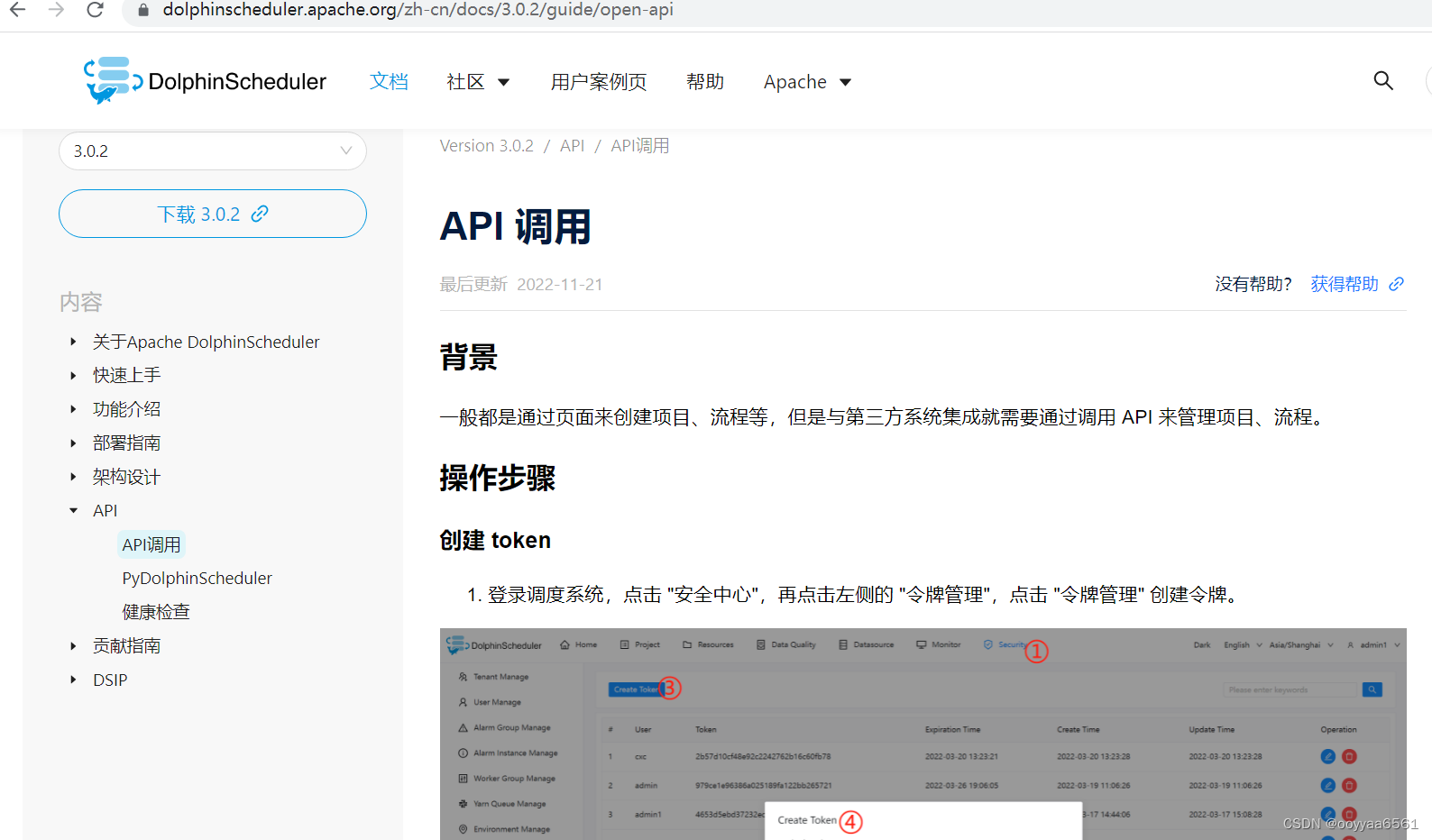Open the PyDolphinScheduler doc page
The image size is (1432, 840).
pos(197,578)
